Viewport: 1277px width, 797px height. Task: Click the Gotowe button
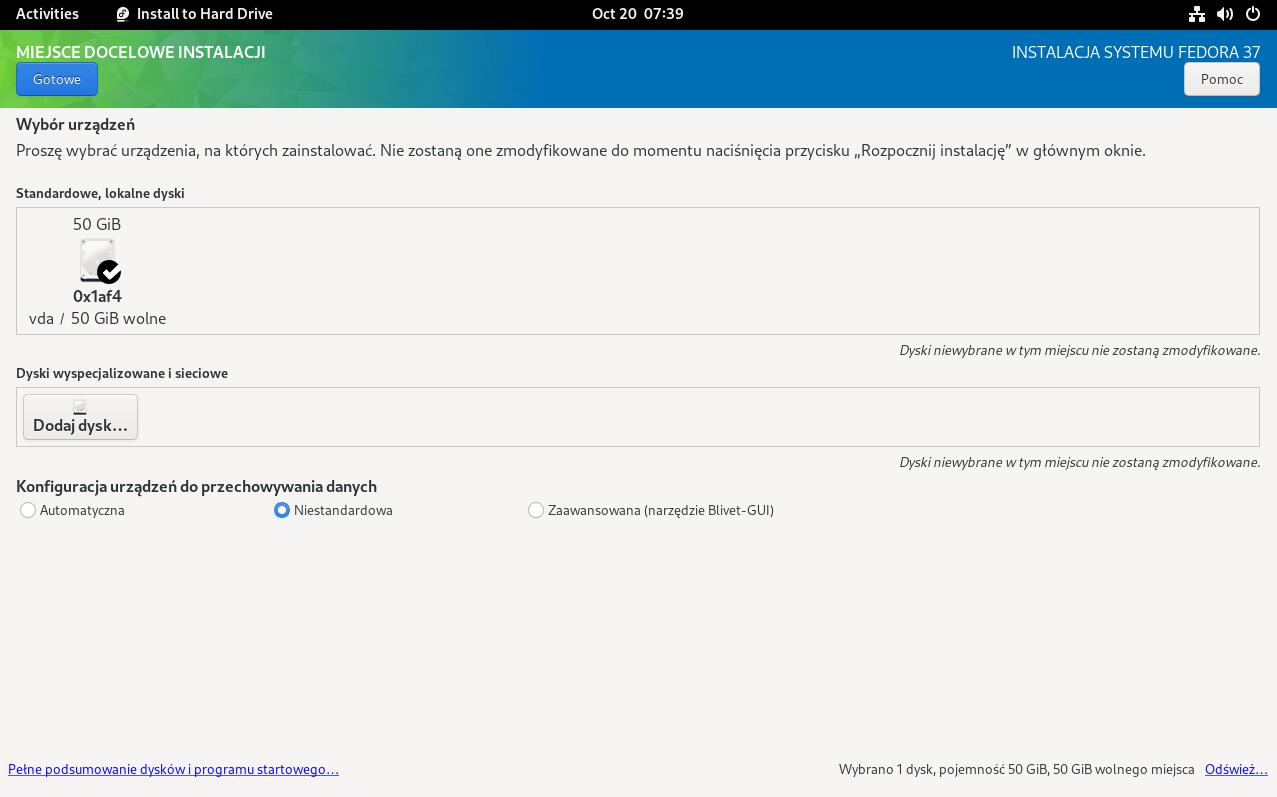tap(57, 79)
